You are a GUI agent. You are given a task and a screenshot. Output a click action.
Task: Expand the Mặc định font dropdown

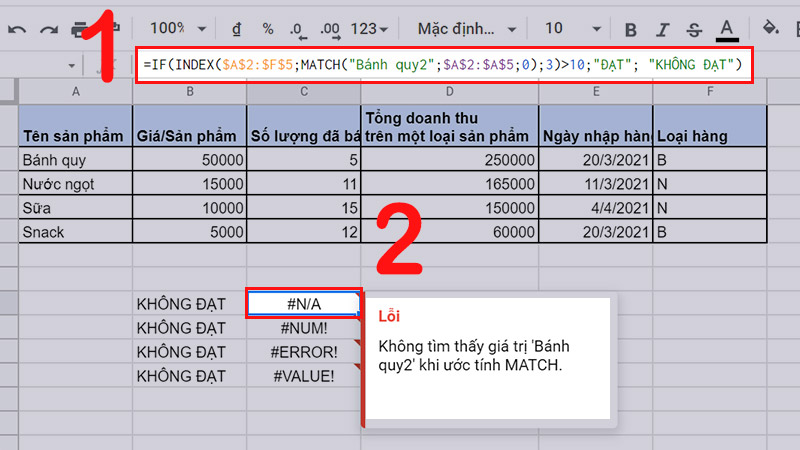(466, 29)
